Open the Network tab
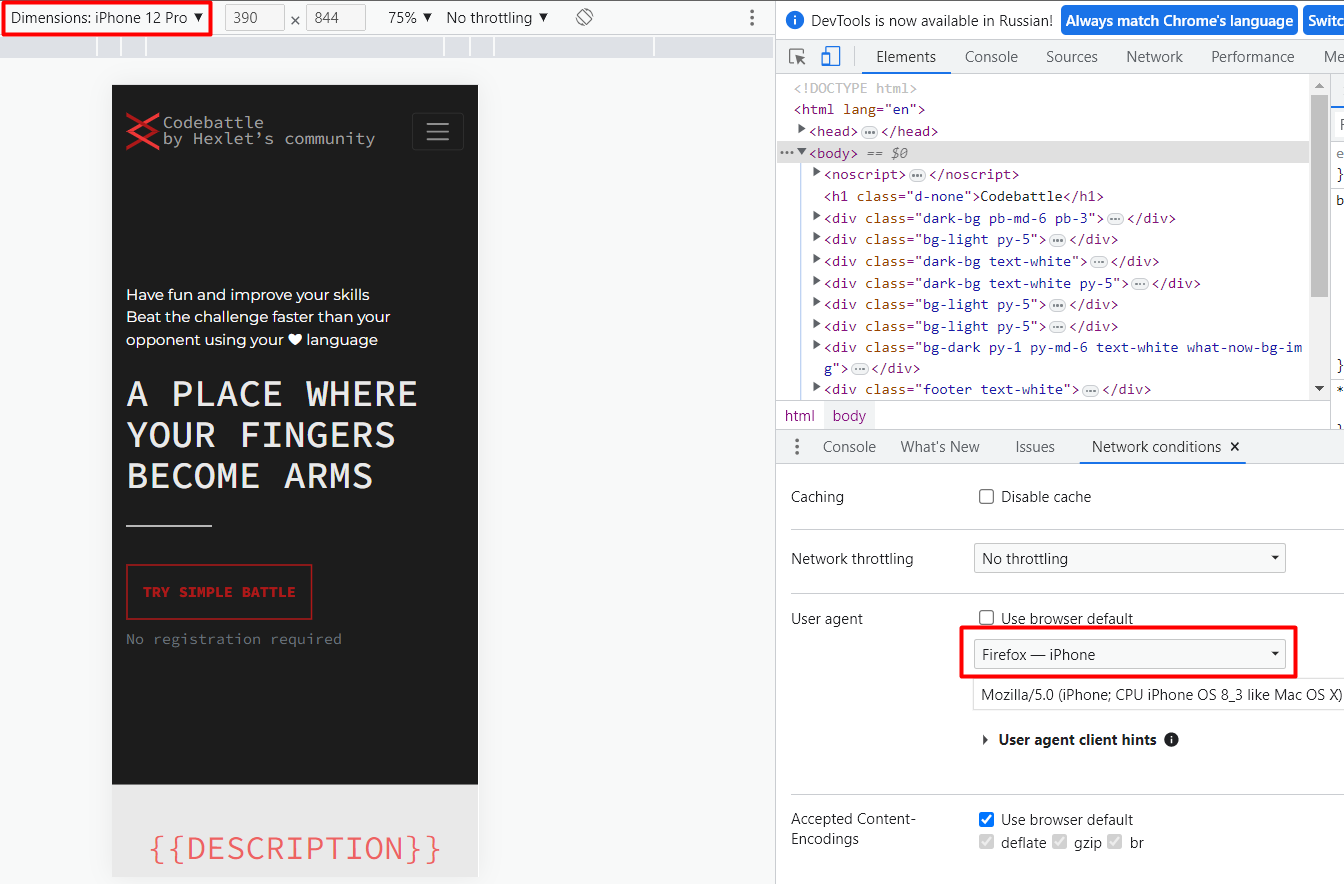This screenshot has height=884, width=1344. pyautogui.click(x=1154, y=57)
